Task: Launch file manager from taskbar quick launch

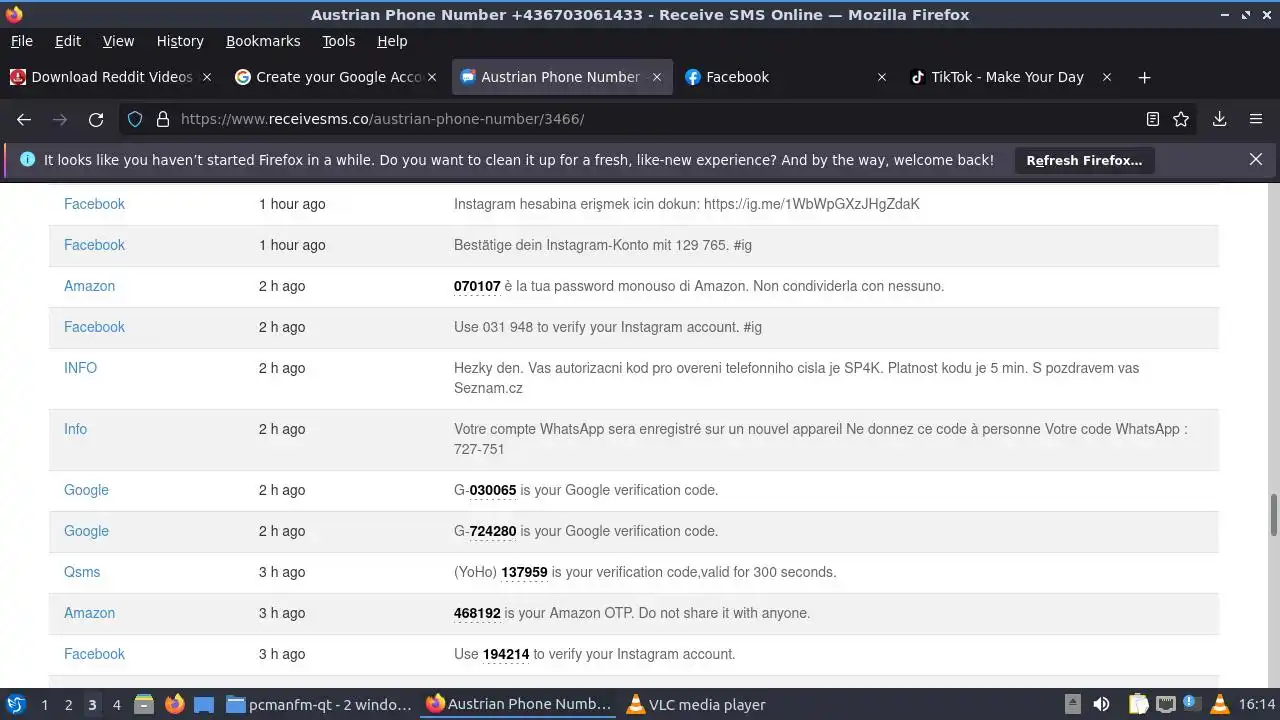Action: pos(144,704)
